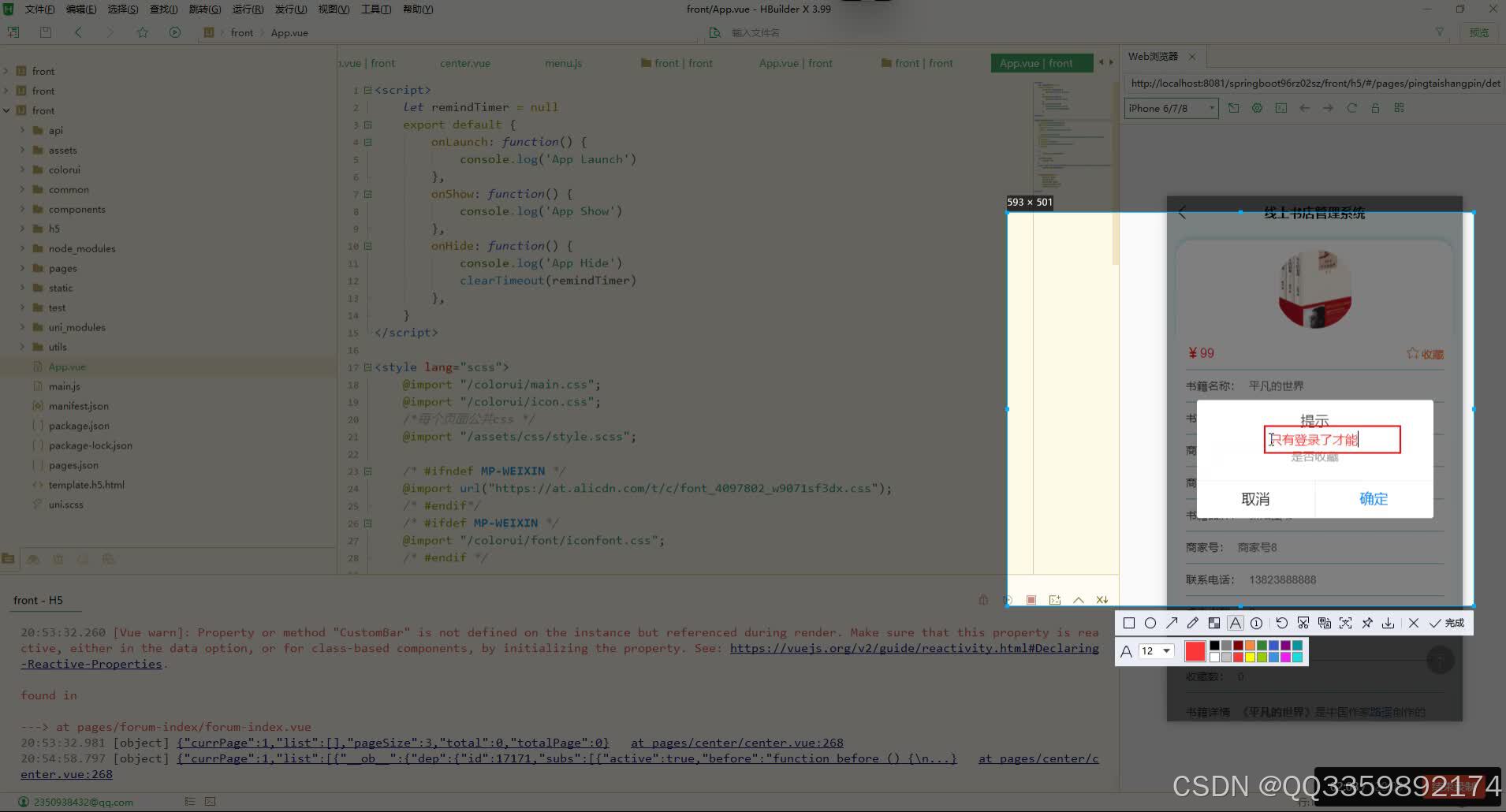Click the save icon in the HBuilder toolbar
Viewport: 1506px width, 812px height.
46,32
